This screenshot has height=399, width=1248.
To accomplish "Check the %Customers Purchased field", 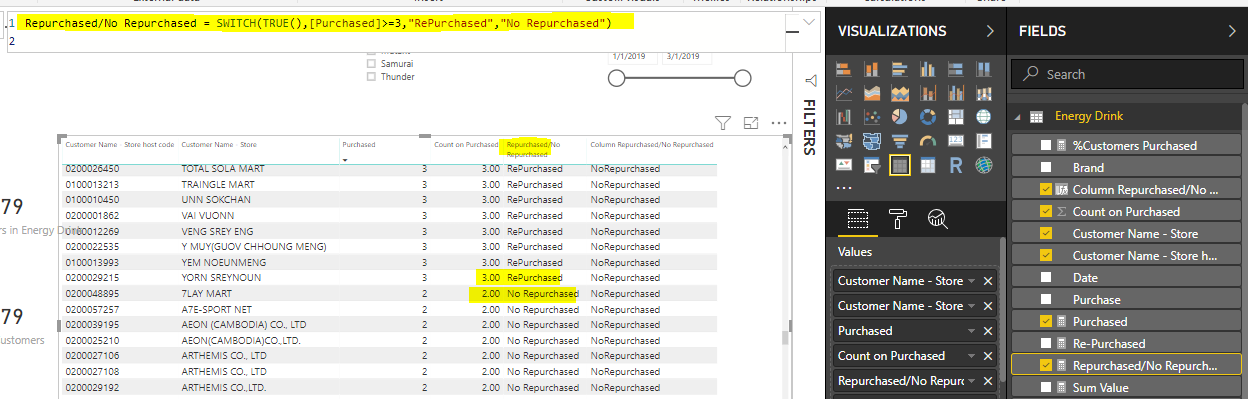I will (x=1046, y=145).
